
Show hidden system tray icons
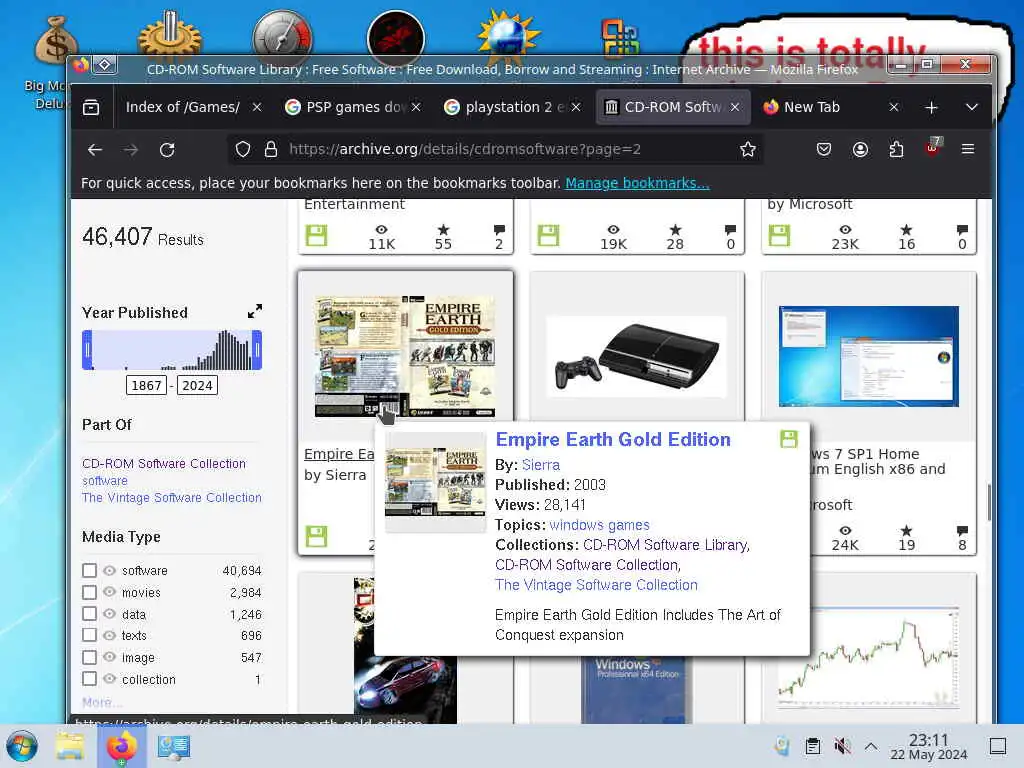pyautogui.click(x=871, y=746)
